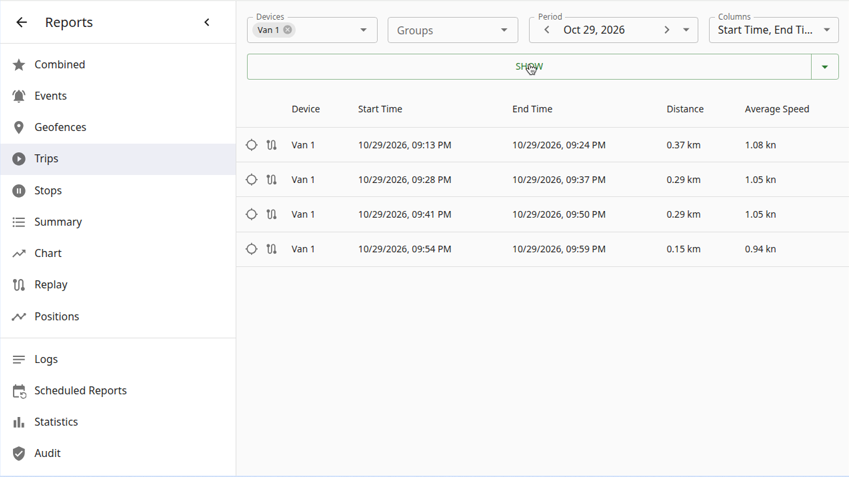Go to previous day in Period
The width and height of the screenshot is (849, 477).
547,30
